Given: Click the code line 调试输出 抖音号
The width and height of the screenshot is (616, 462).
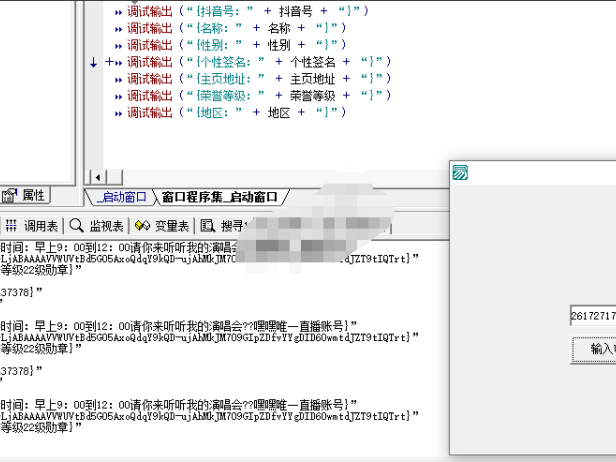Looking at the screenshot, I should point(248,11).
